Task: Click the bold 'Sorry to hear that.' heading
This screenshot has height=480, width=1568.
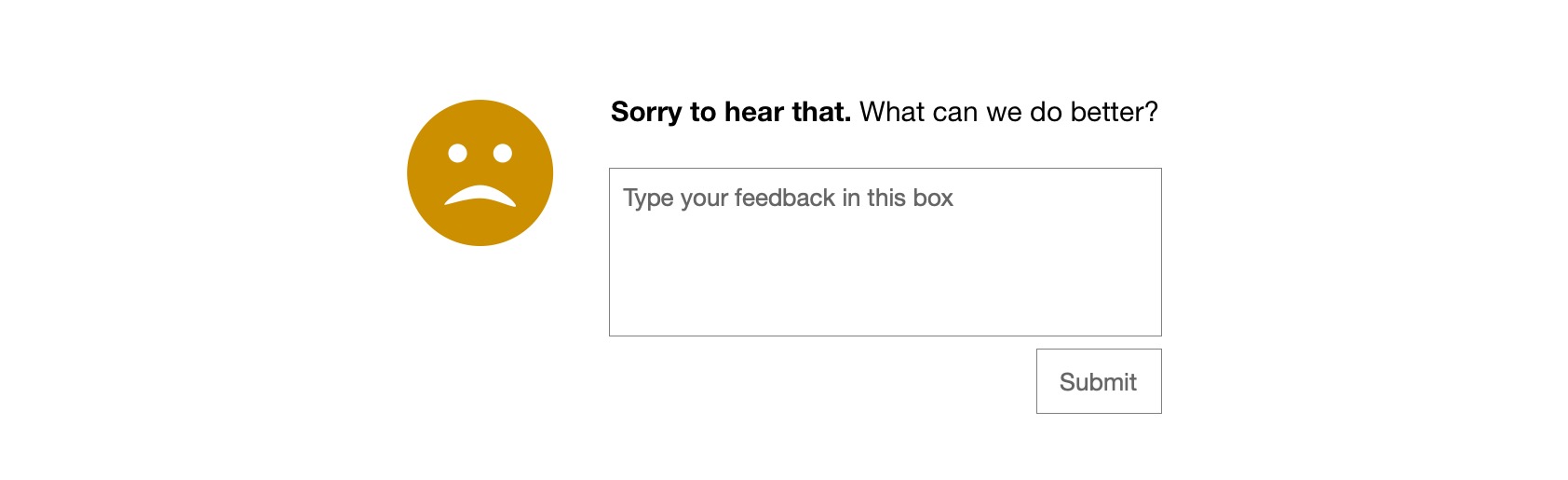Action: 731,112
